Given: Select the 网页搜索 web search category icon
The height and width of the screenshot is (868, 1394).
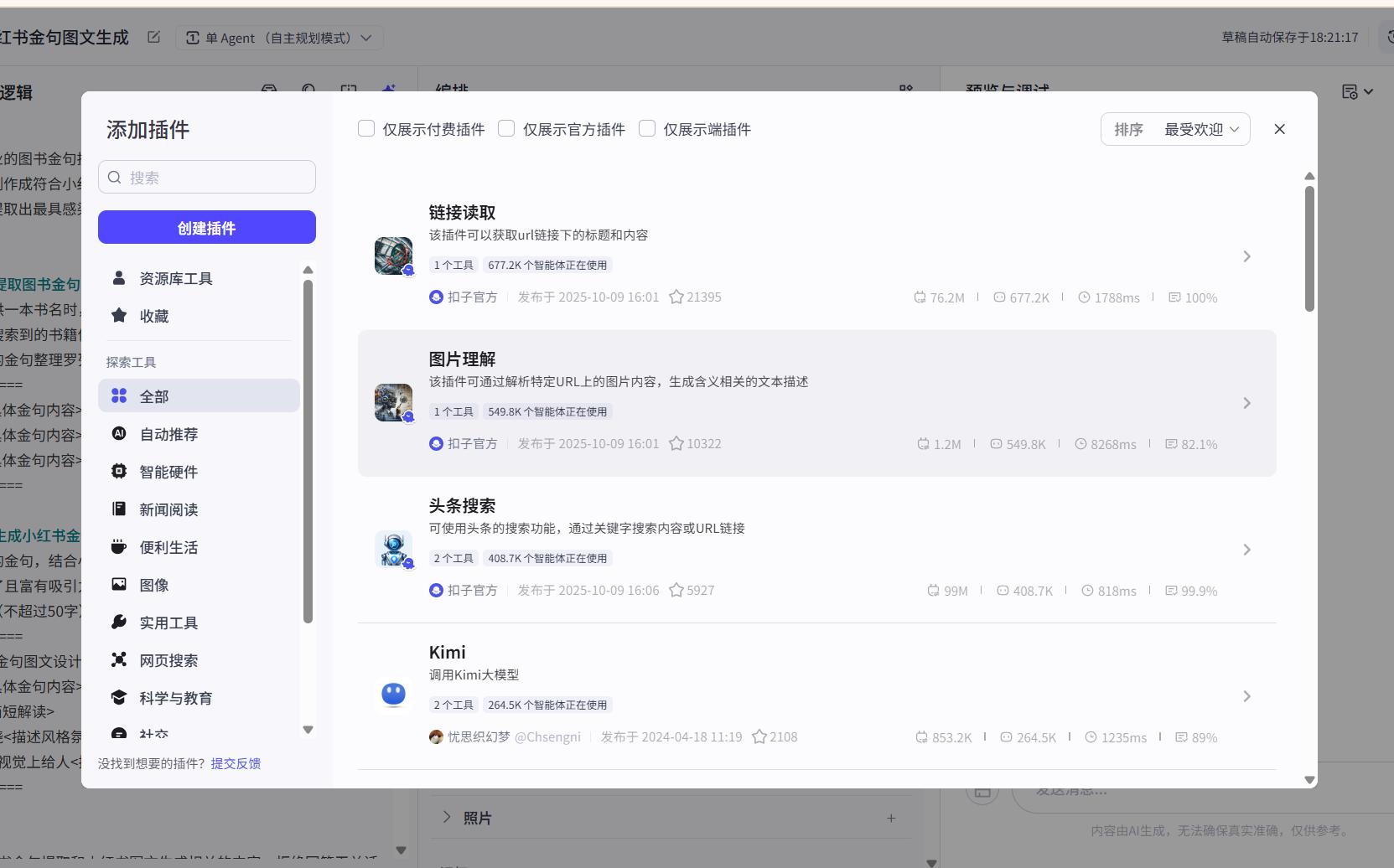Looking at the screenshot, I should point(119,659).
